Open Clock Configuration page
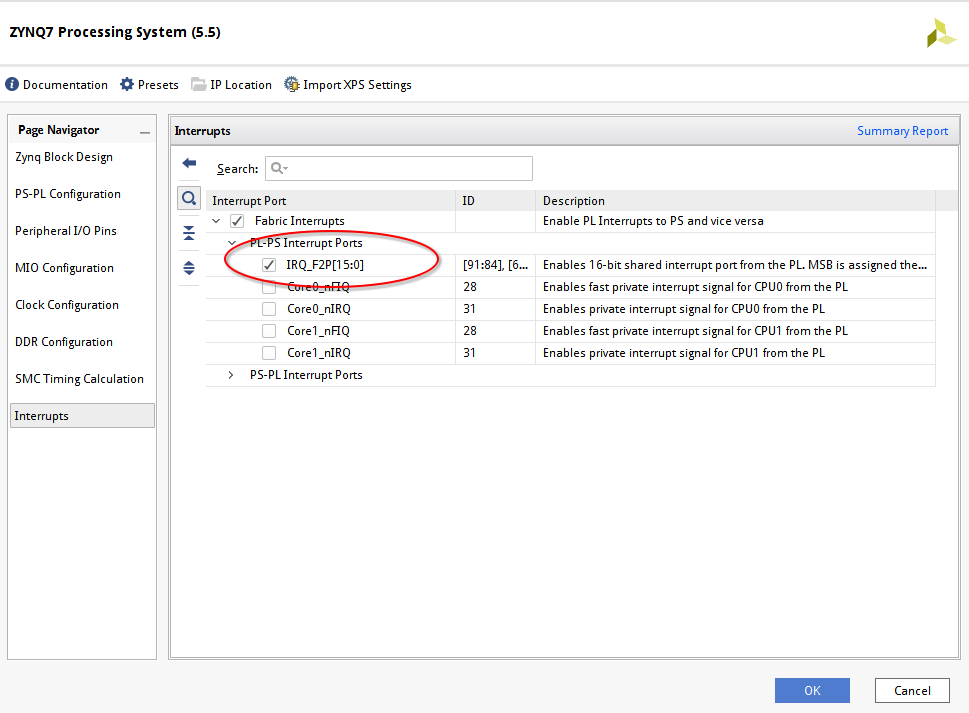The image size is (969, 713). (67, 305)
